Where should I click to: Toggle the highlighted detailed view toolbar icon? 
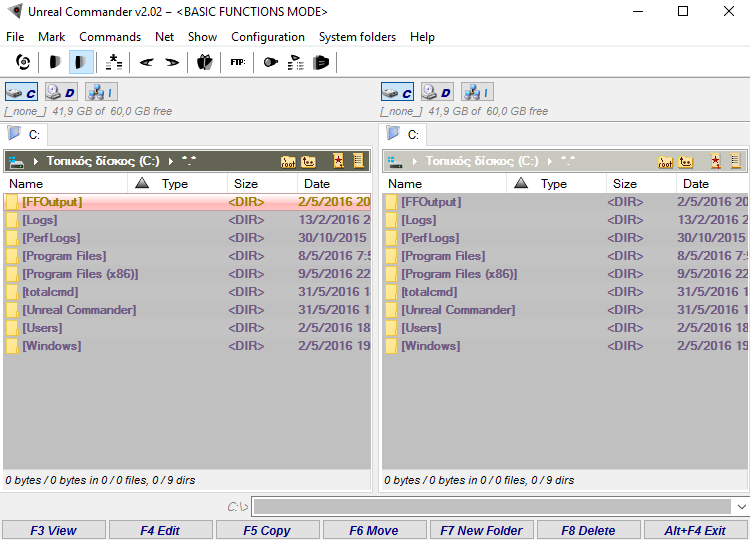pos(81,62)
